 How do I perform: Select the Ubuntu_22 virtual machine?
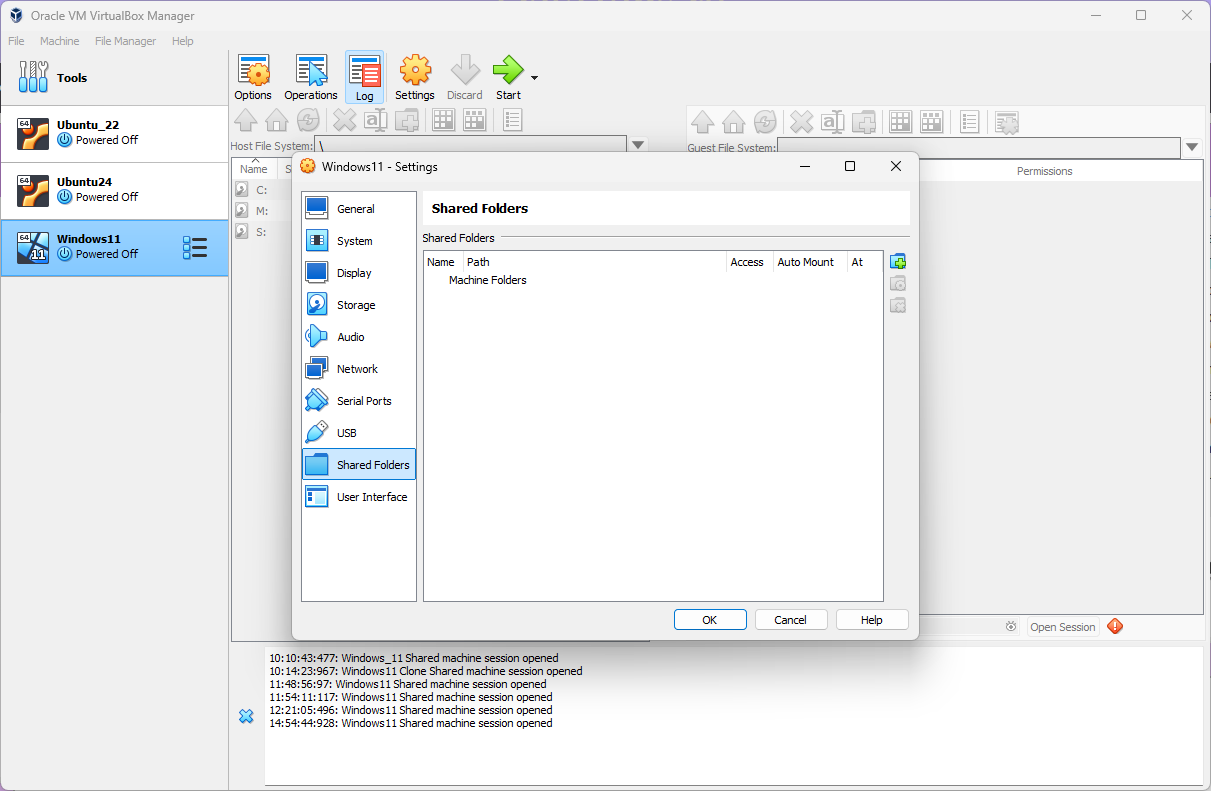(x=114, y=134)
